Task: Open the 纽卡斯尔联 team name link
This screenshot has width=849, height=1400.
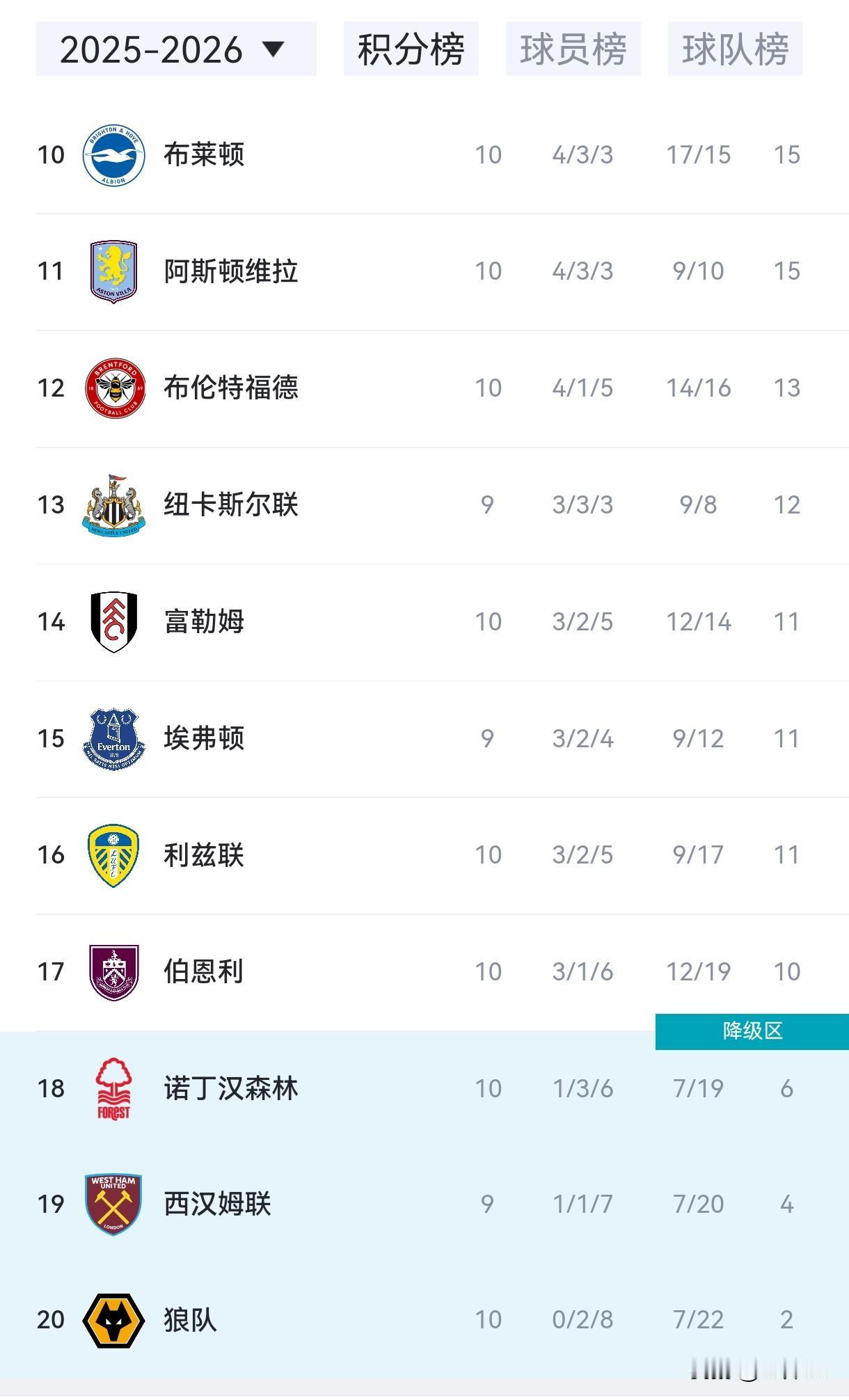Action: click(231, 505)
